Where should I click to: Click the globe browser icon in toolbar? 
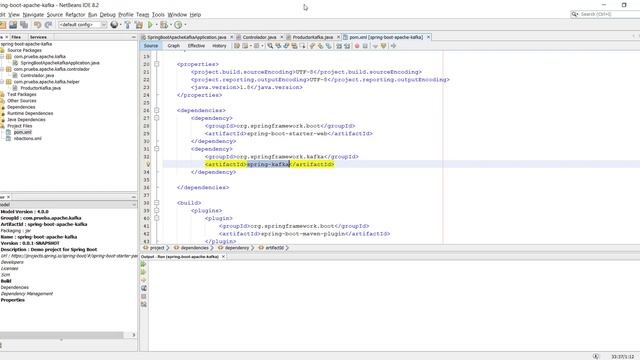(x=114, y=25)
